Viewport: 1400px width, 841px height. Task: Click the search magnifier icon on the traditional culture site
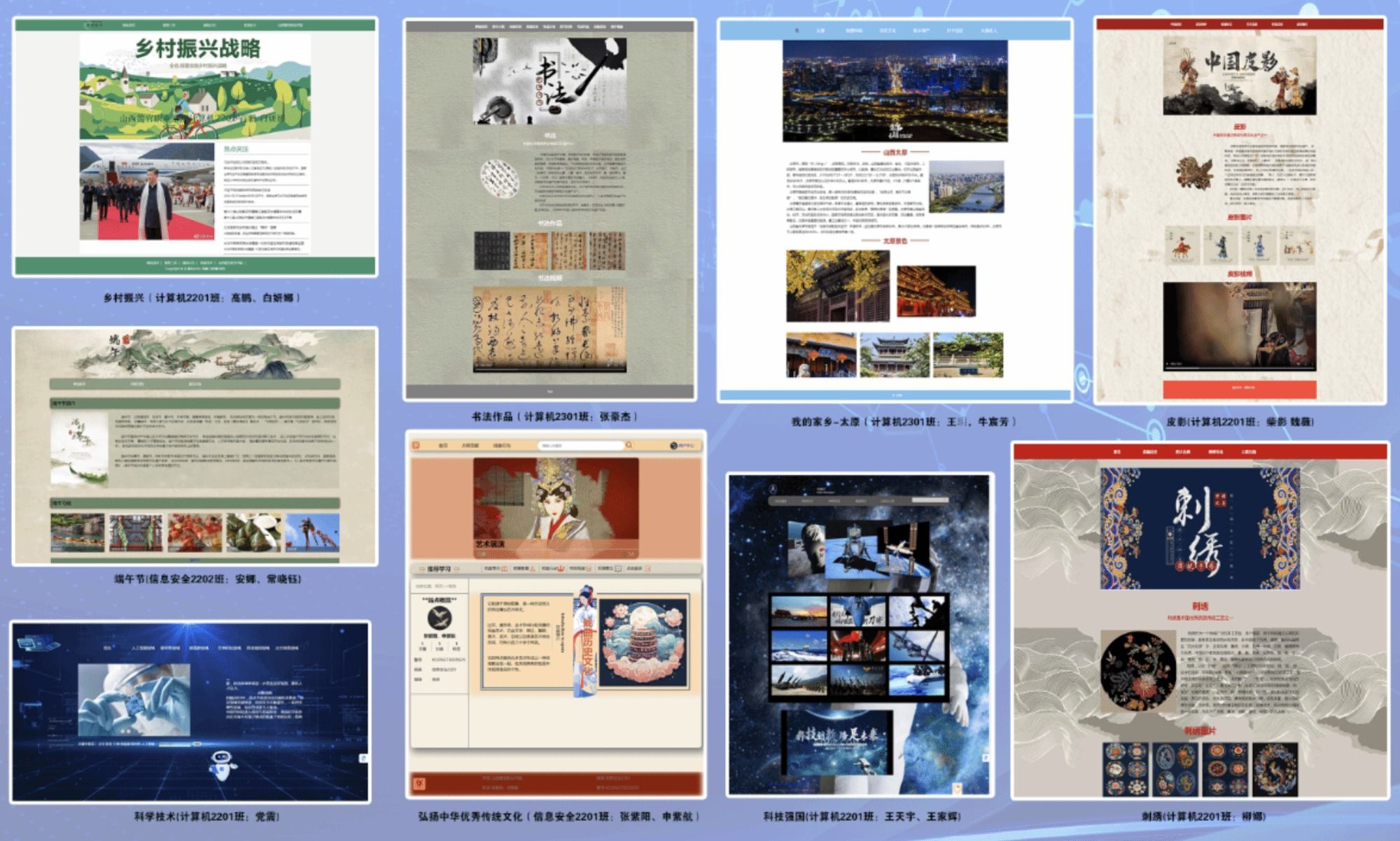tap(629, 445)
